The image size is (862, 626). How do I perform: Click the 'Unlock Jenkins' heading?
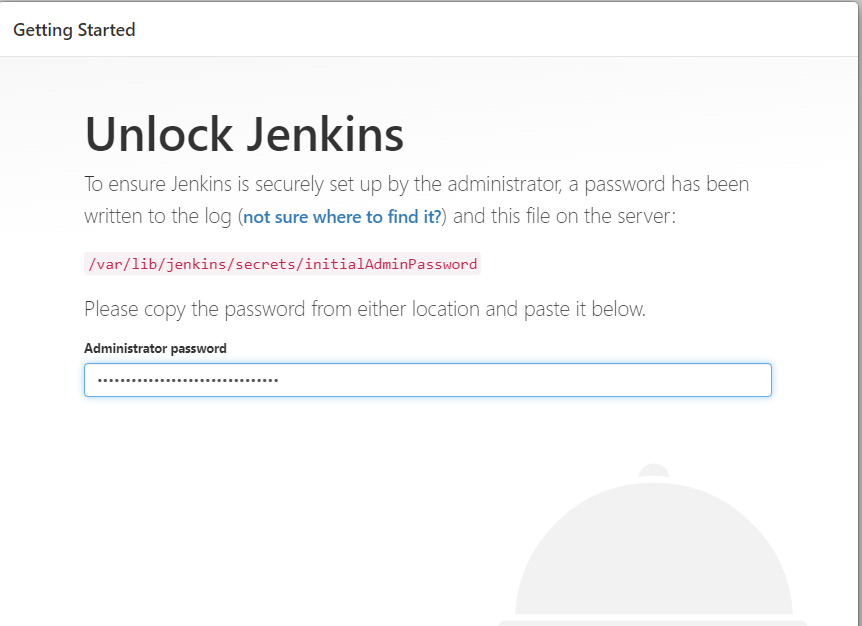coord(245,134)
